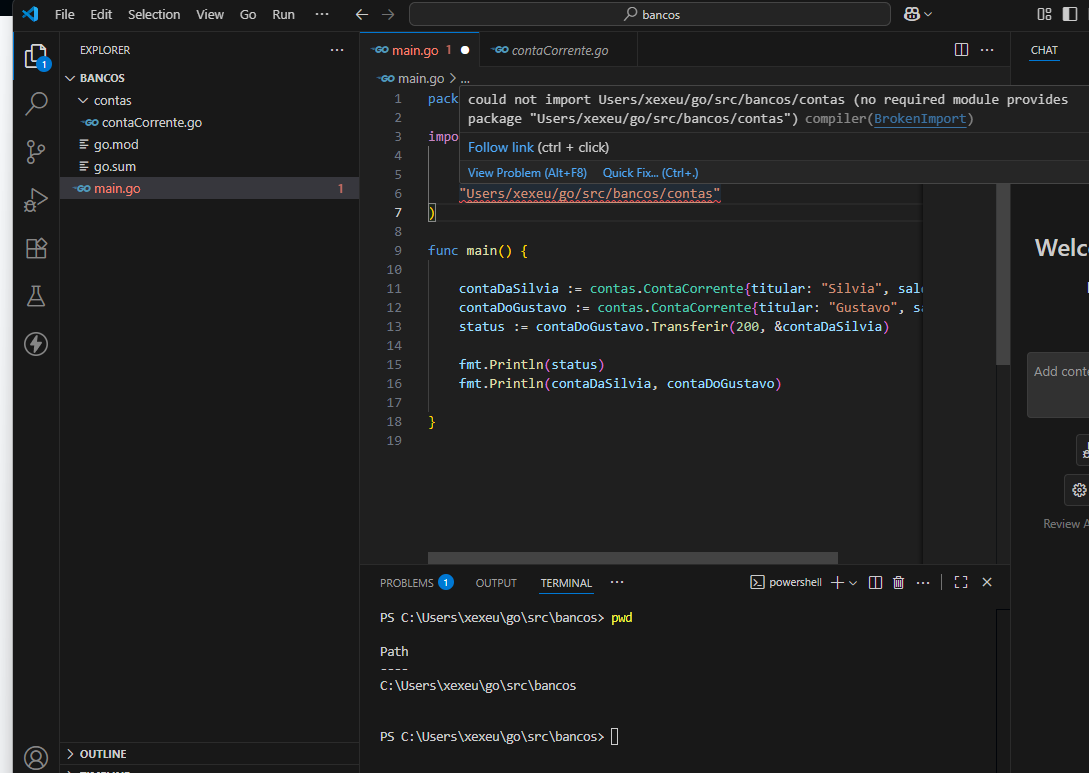The image size is (1089, 773).
Task: Open go.mod in the Explorer
Action: pyautogui.click(x=210, y=144)
